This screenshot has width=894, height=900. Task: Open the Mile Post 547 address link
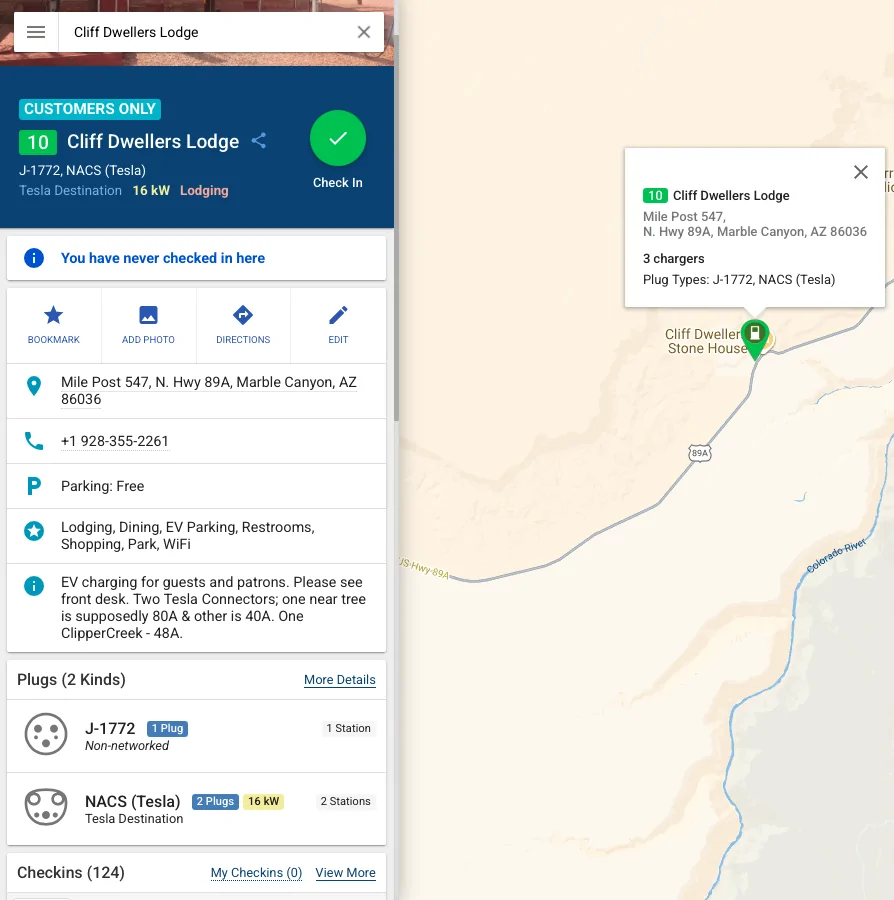[x=208, y=391]
